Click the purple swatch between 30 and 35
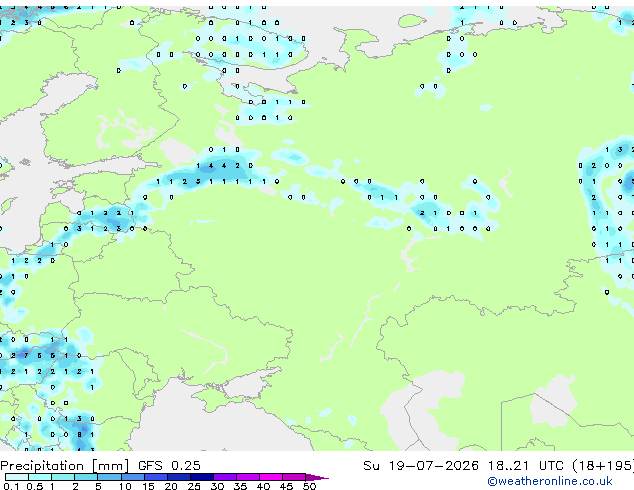Viewport: 634px width, 490px height. point(224,477)
